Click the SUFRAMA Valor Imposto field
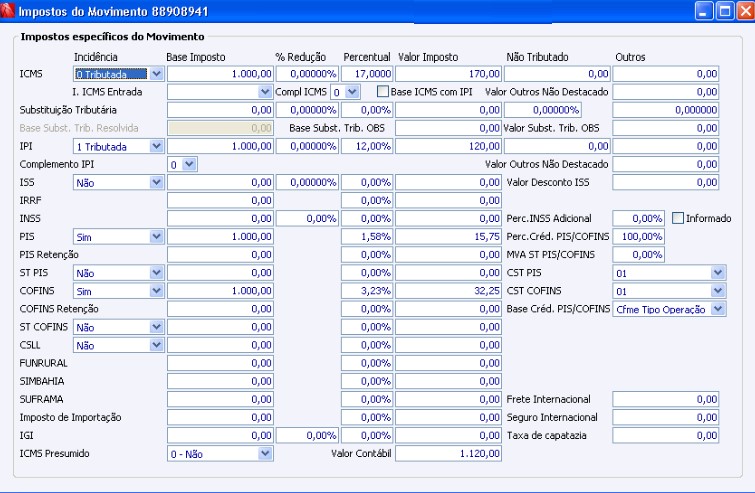The image size is (755, 493). [x=448, y=399]
